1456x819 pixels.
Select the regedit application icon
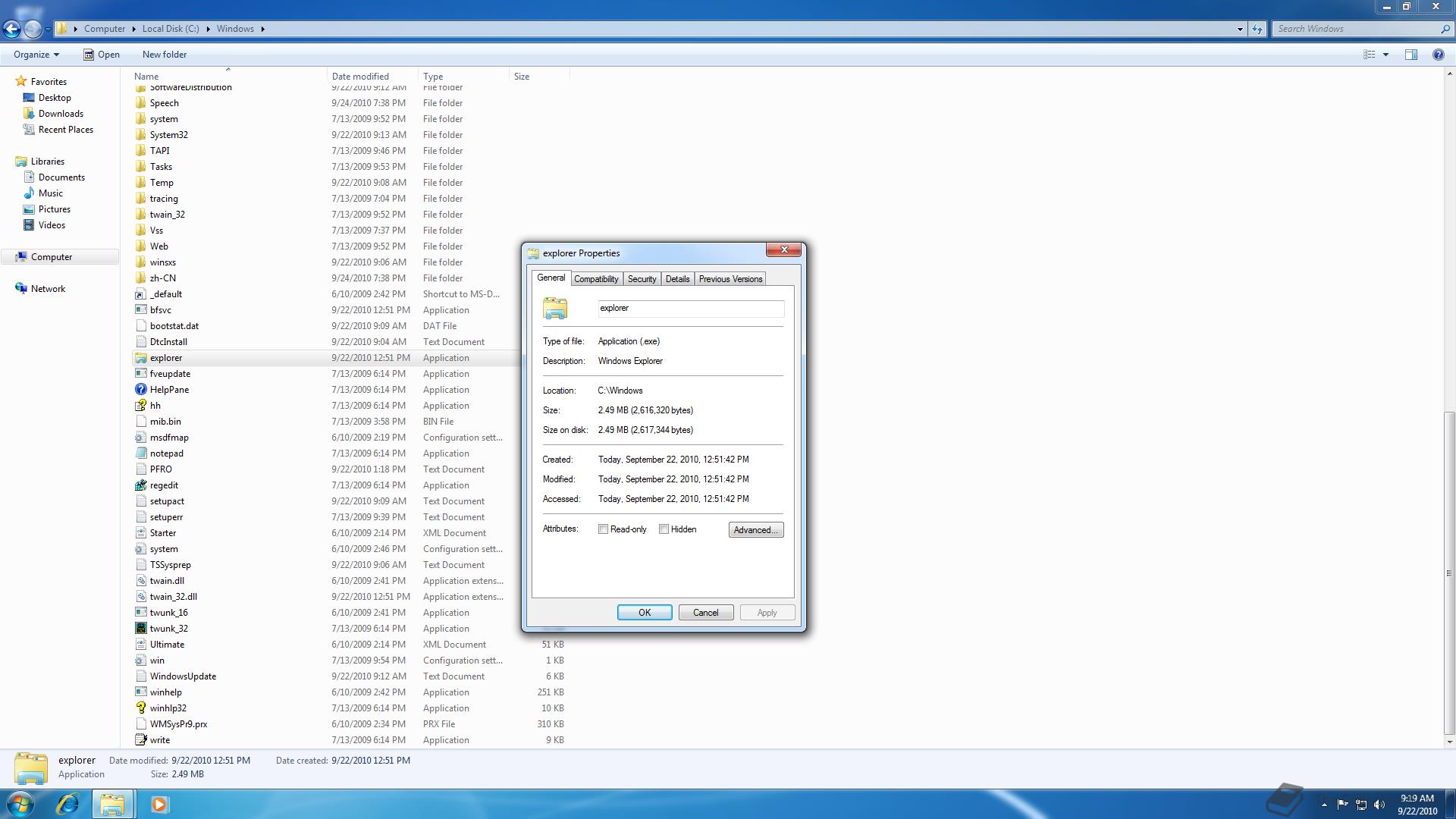tap(140, 485)
